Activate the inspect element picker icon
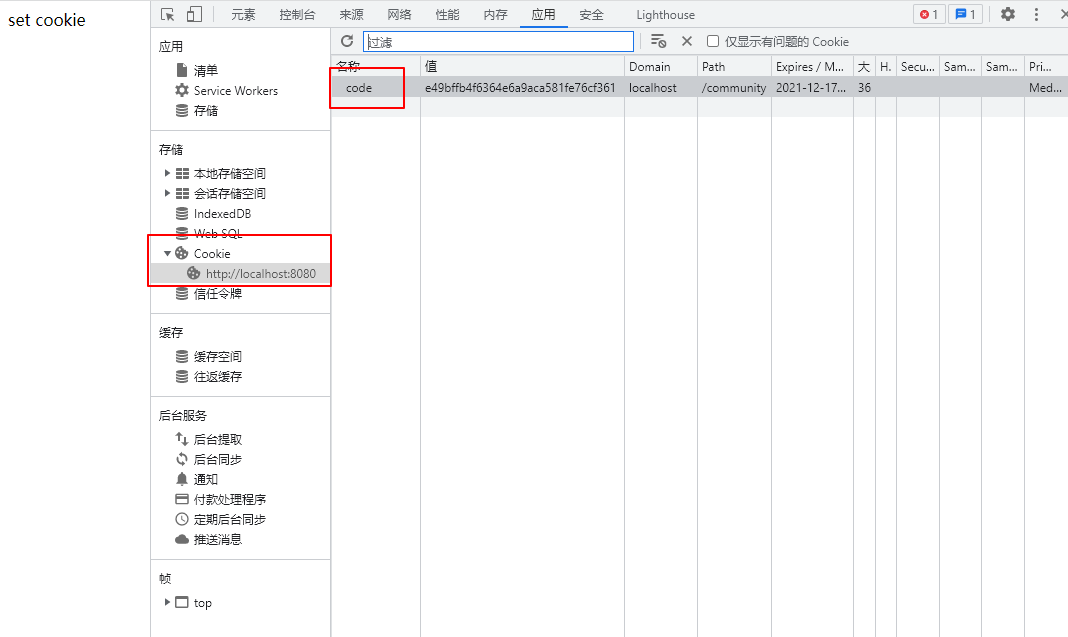The image size is (1068, 637). (168, 14)
